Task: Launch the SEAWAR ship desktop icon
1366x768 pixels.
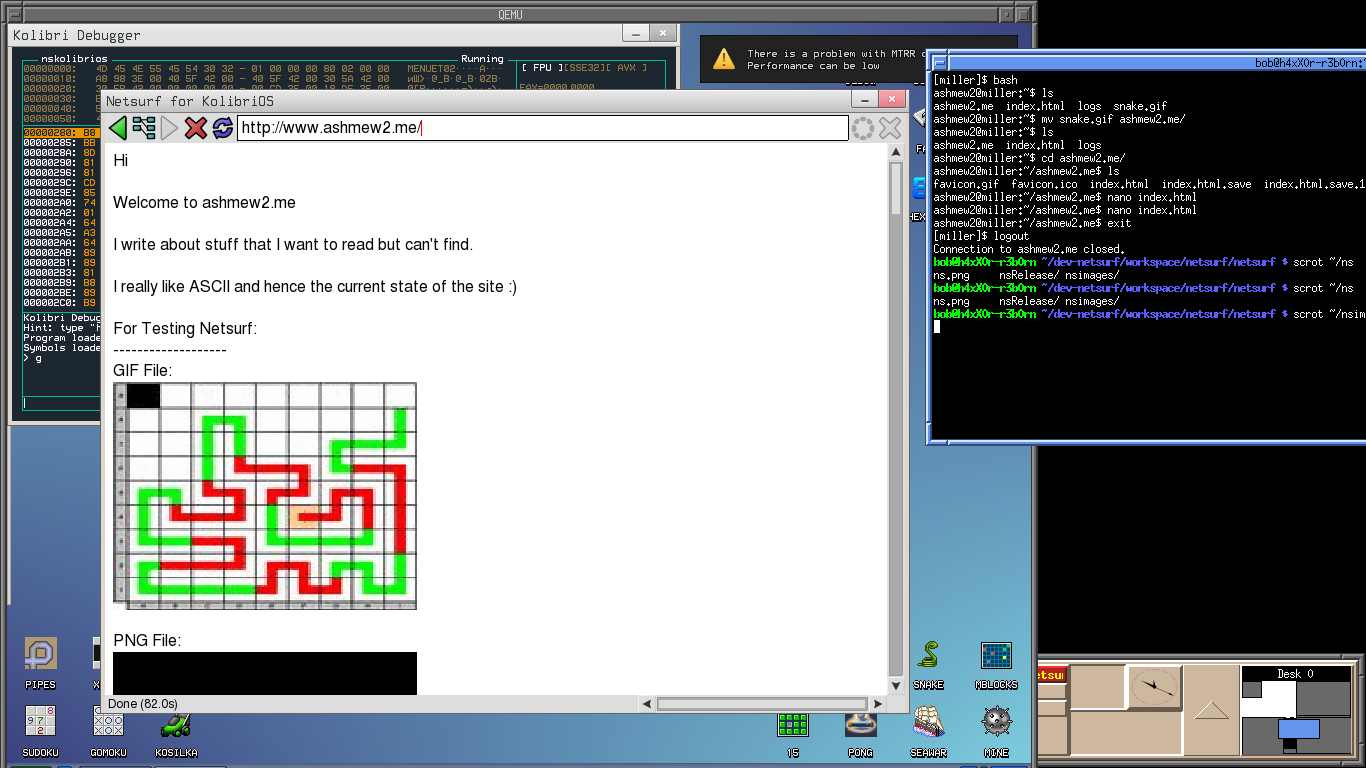Action: (x=928, y=731)
